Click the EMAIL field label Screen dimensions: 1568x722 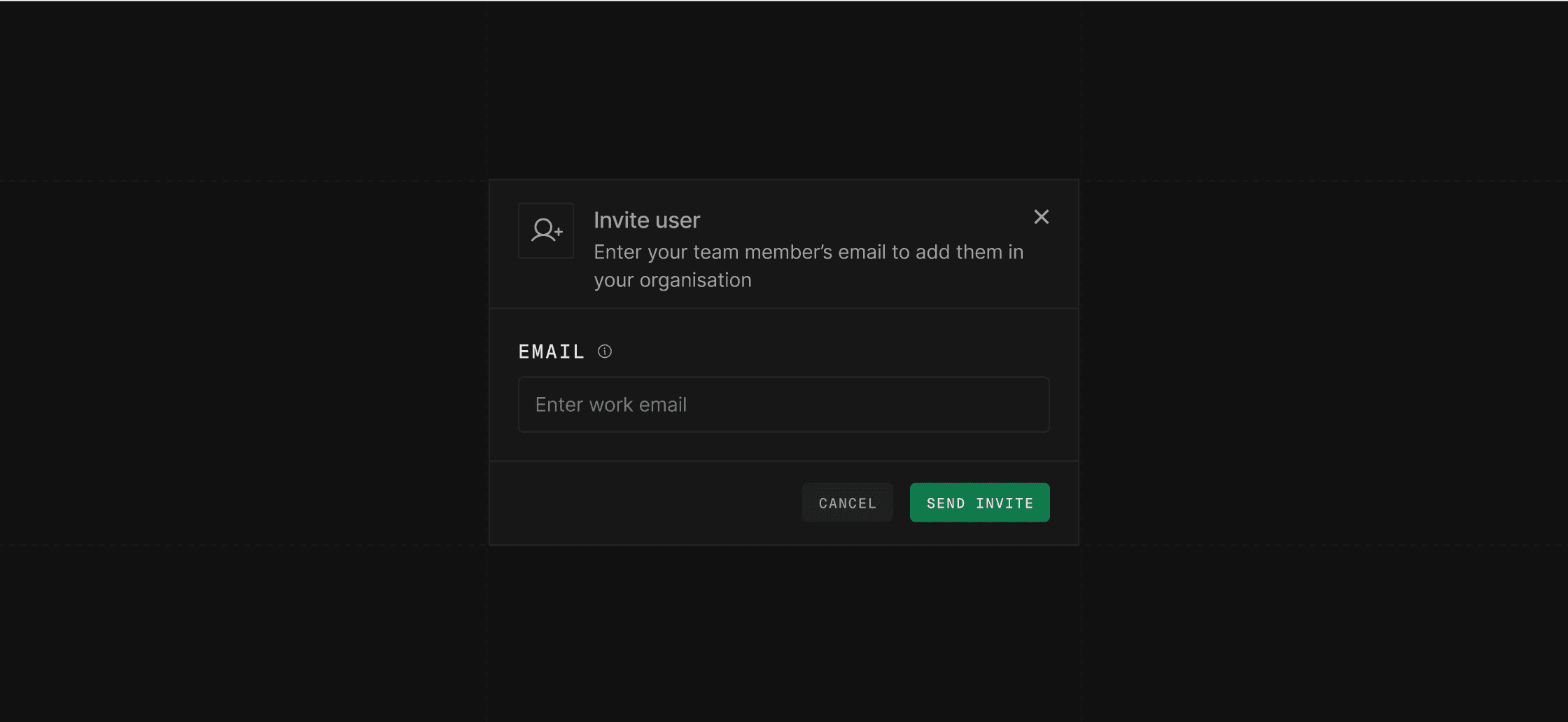[552, 352]
